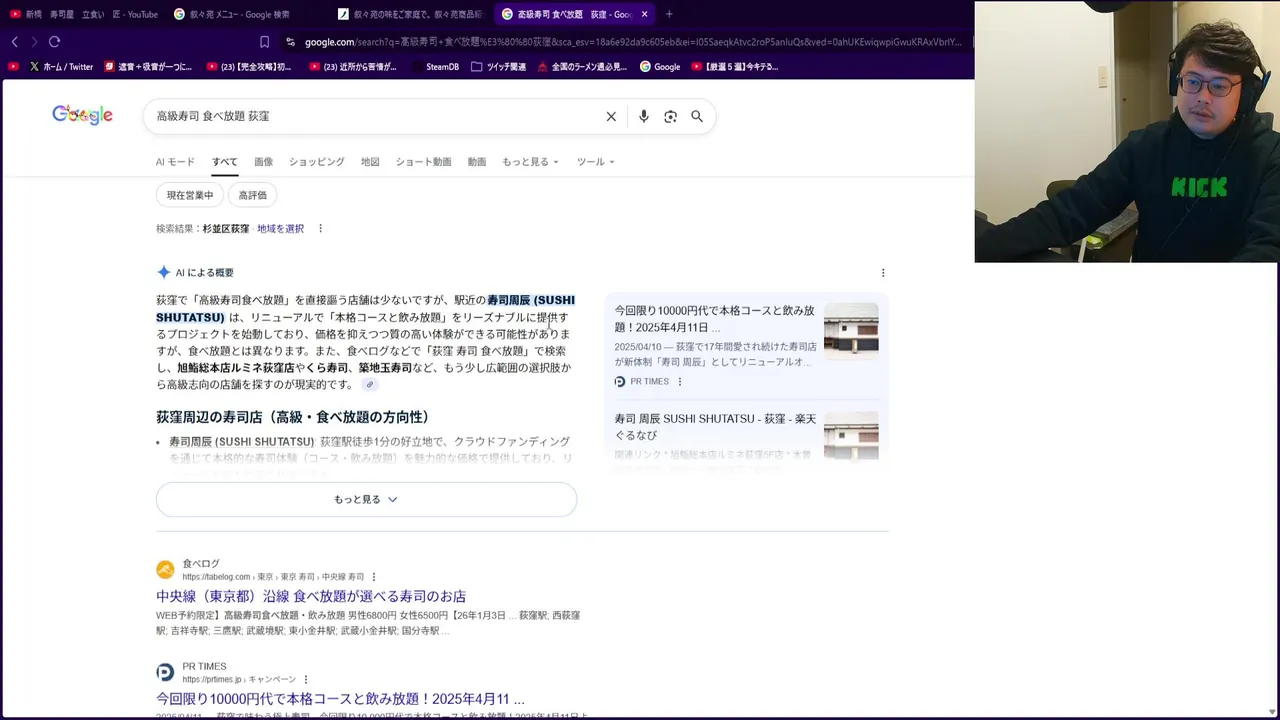Click the 地域を選択 link

pyautogui.click(x=280, y=229)
